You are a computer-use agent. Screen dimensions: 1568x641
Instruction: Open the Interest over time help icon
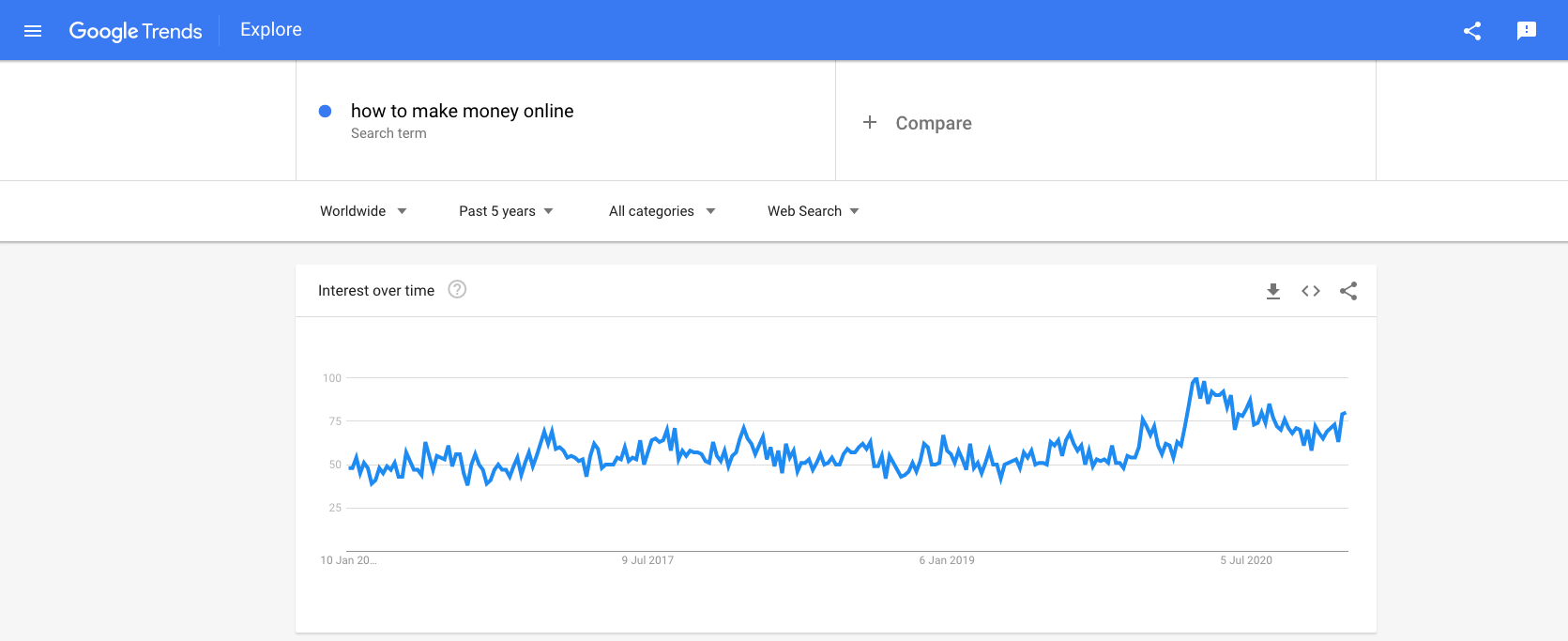tap(457, 289)
